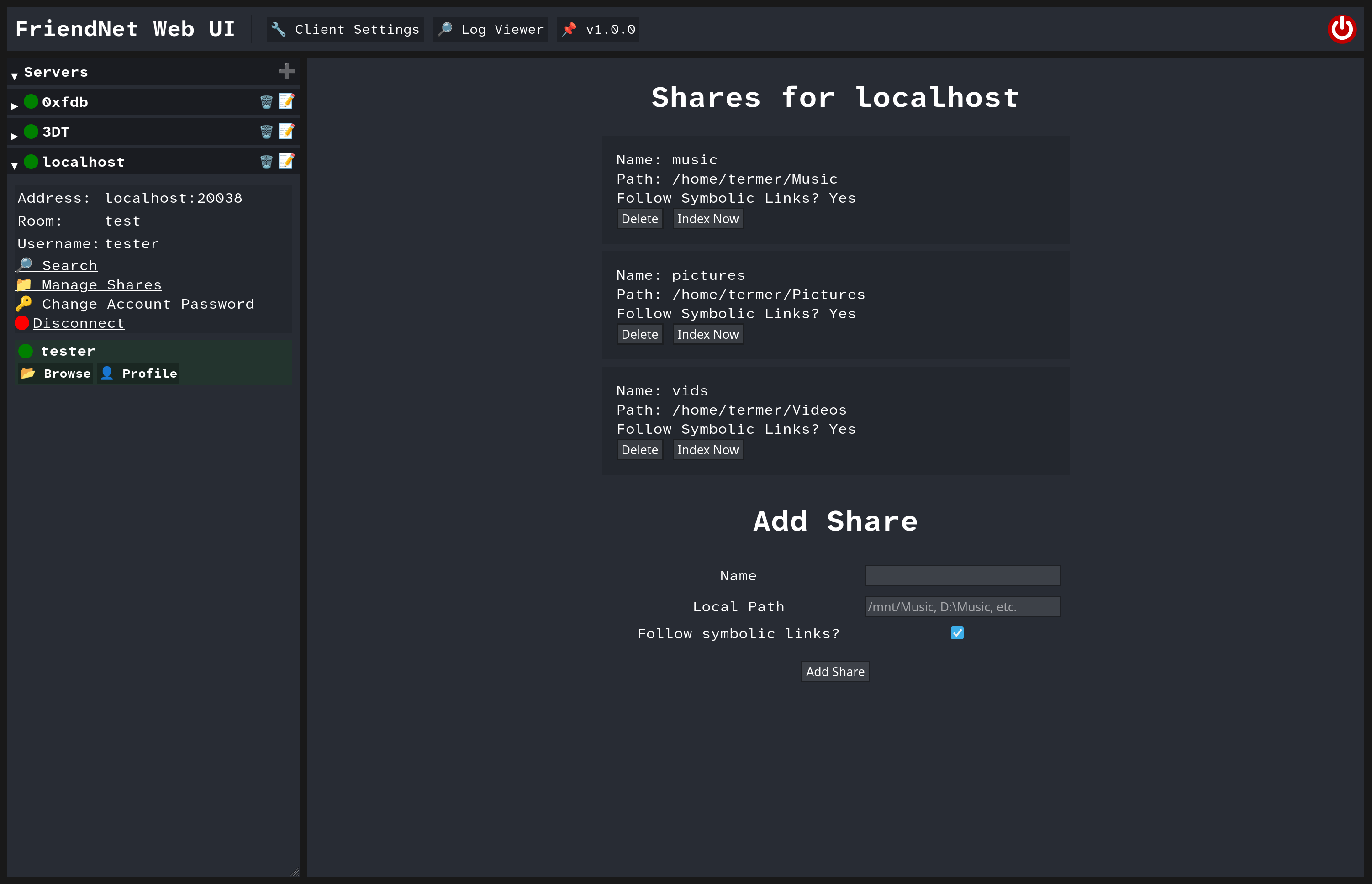Uncheck Follow symbolic links for new share
Screen dimensions: 1372x884
(x=957, y=633)
